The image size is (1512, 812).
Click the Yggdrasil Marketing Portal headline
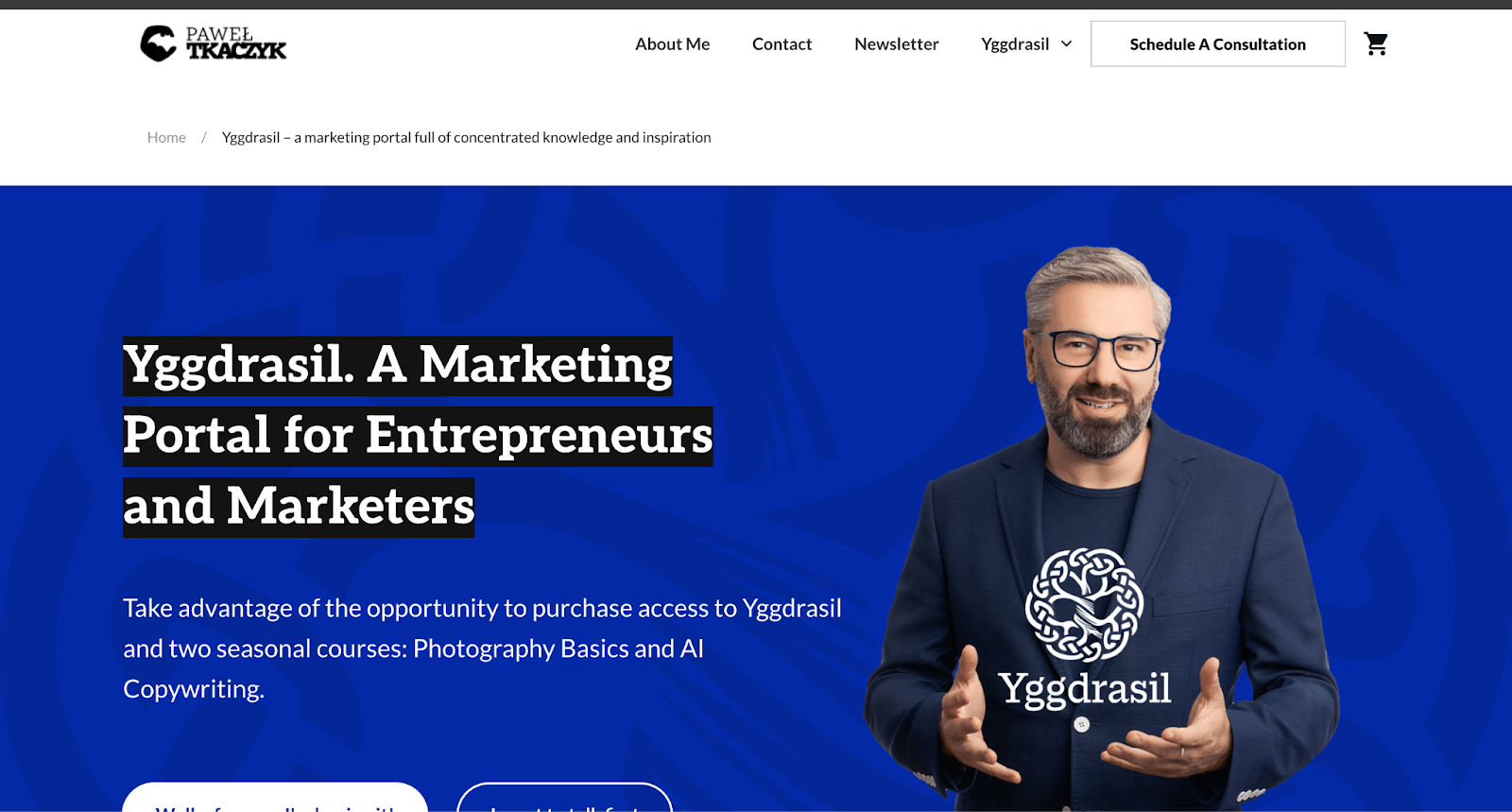[418, 437]
